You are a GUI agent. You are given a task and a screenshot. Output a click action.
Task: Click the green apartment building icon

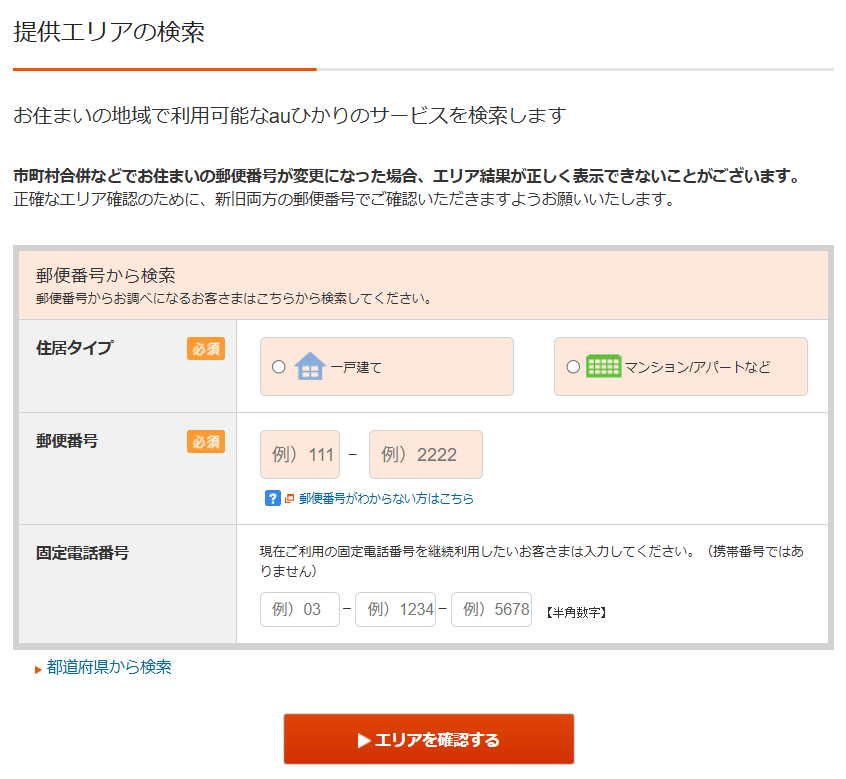pos(604,366)
